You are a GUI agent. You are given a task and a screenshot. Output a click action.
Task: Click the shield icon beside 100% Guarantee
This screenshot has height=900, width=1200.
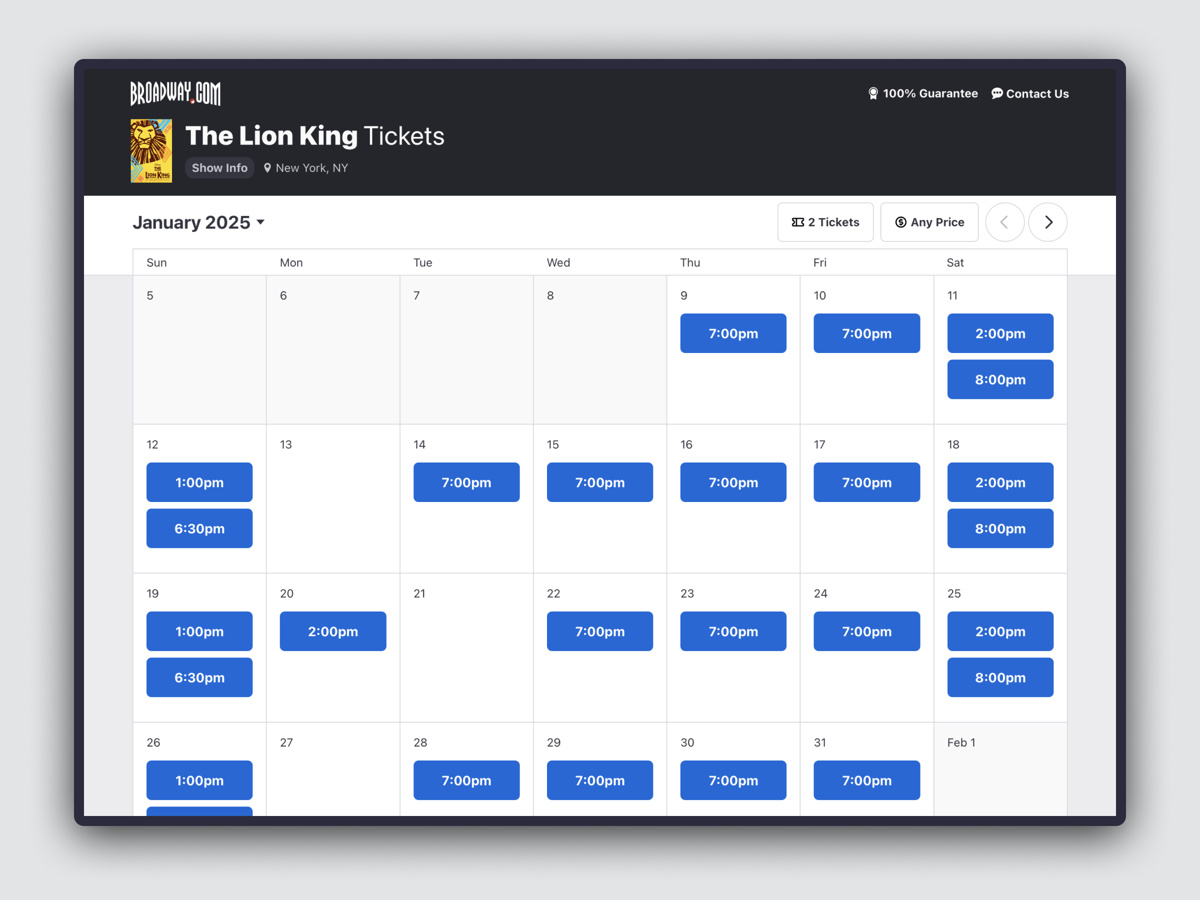874,93
